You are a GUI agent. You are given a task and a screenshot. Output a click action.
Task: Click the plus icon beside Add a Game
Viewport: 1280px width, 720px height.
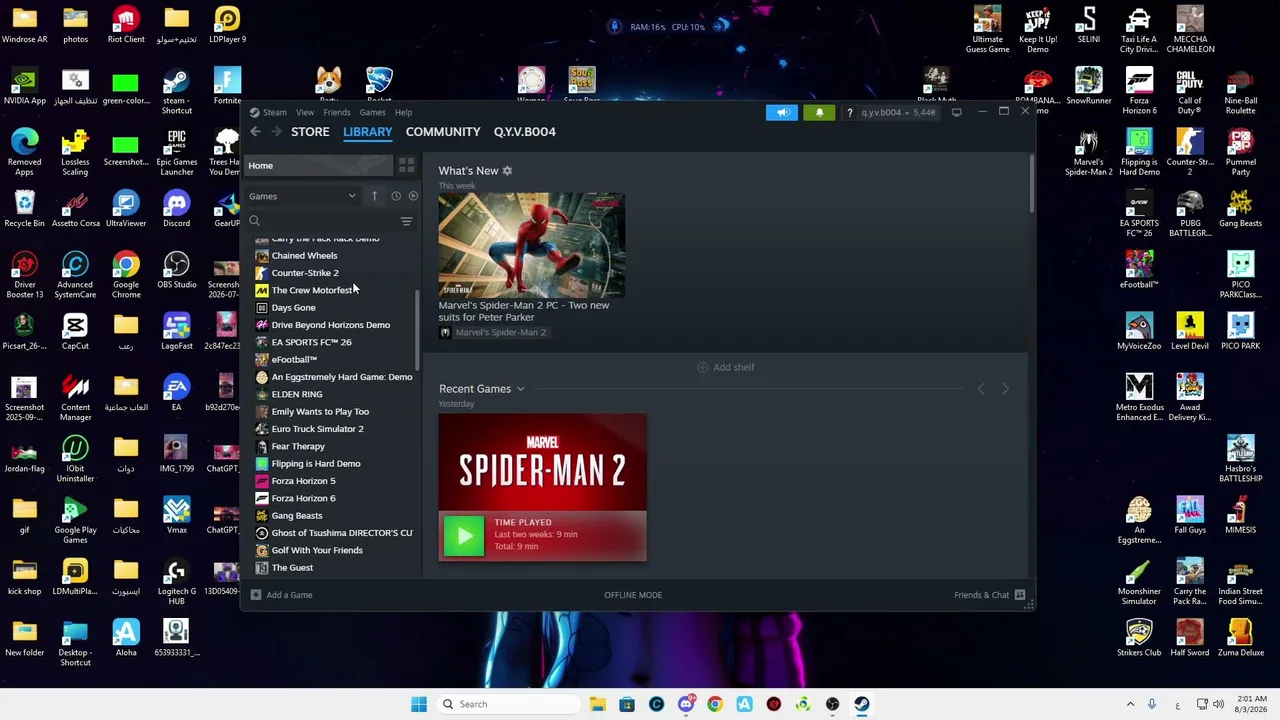[256, 595]
